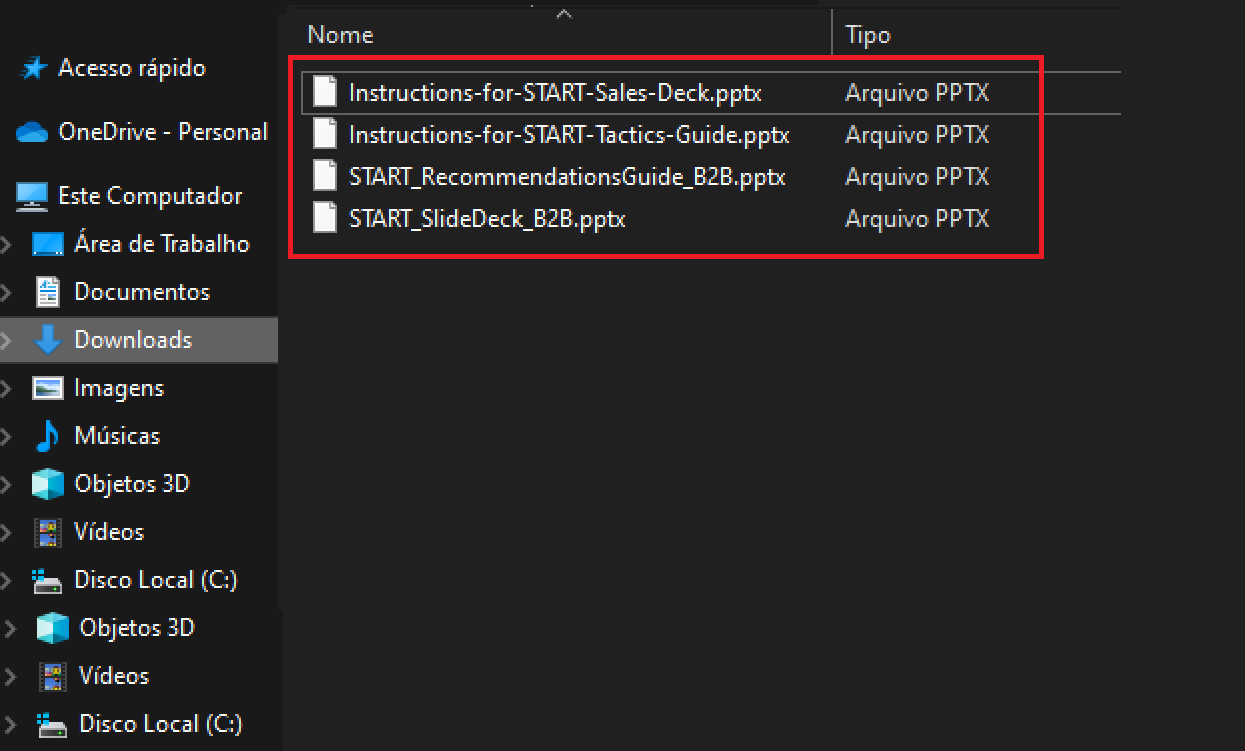Click the Área de Trabalho desktop icon
This screenshot has height=751, width=1245.
(x=47, y=244)
